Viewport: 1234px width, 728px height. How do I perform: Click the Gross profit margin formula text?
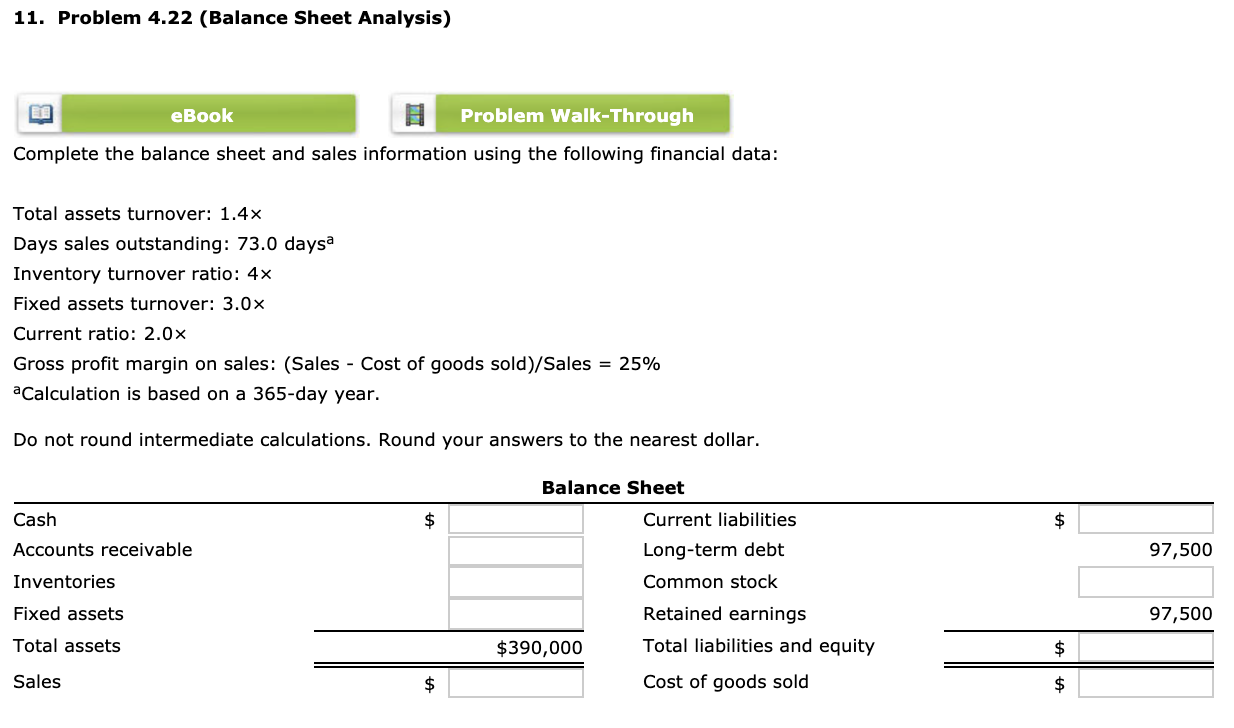pos(336,363)
